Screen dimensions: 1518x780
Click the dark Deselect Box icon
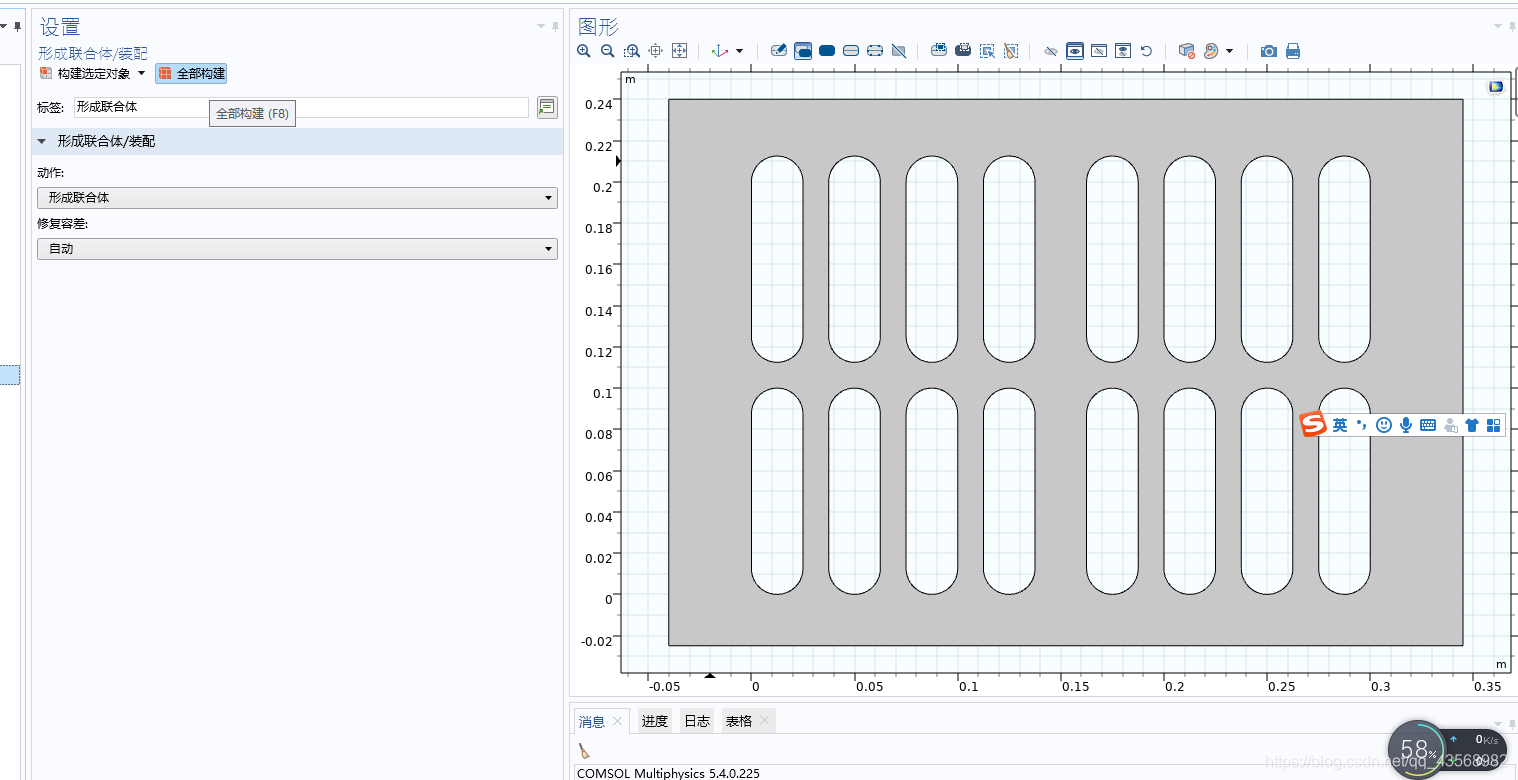(963, 51)
